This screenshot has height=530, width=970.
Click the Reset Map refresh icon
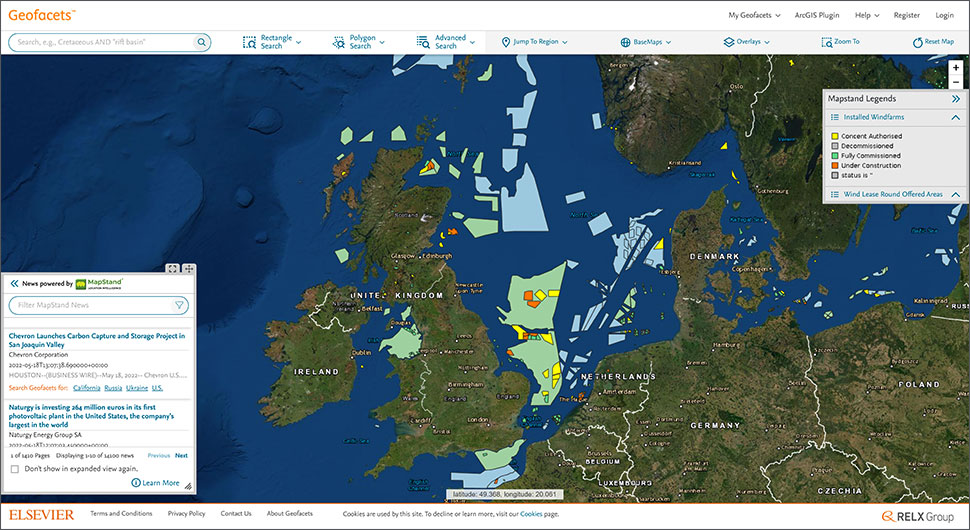click(917, 42)
